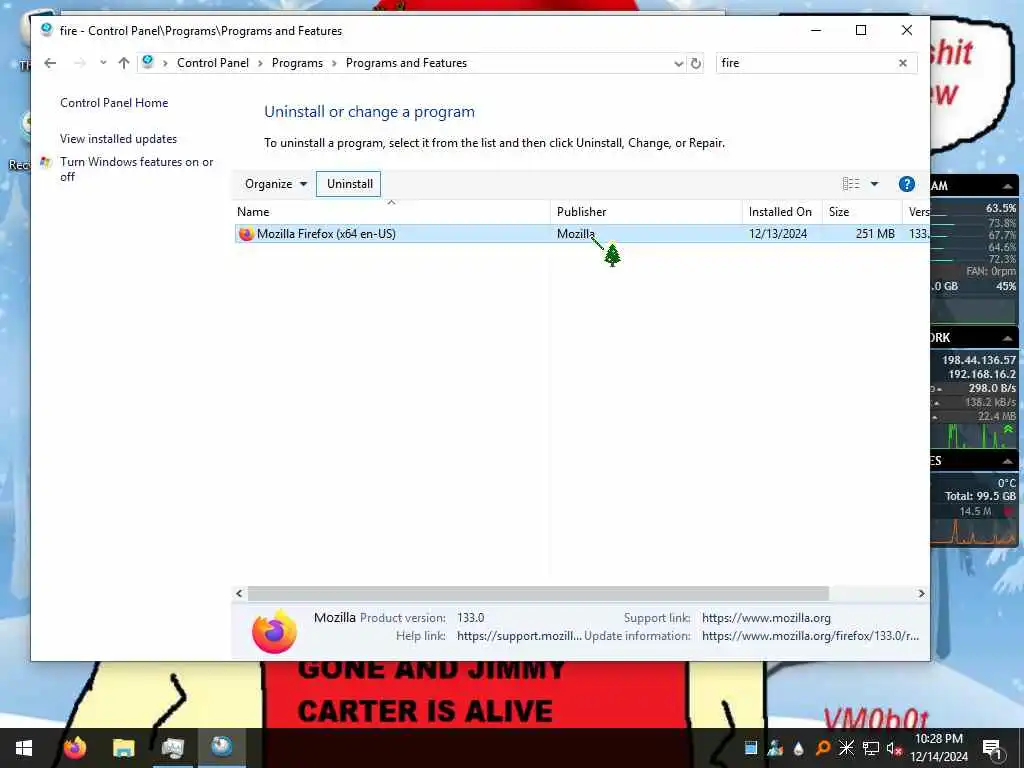Image resolution: width=1024 pixels, height=768 pixels.
Task: Click the horizontal scrollbar left arrow
Action: [x=240, y=594]
